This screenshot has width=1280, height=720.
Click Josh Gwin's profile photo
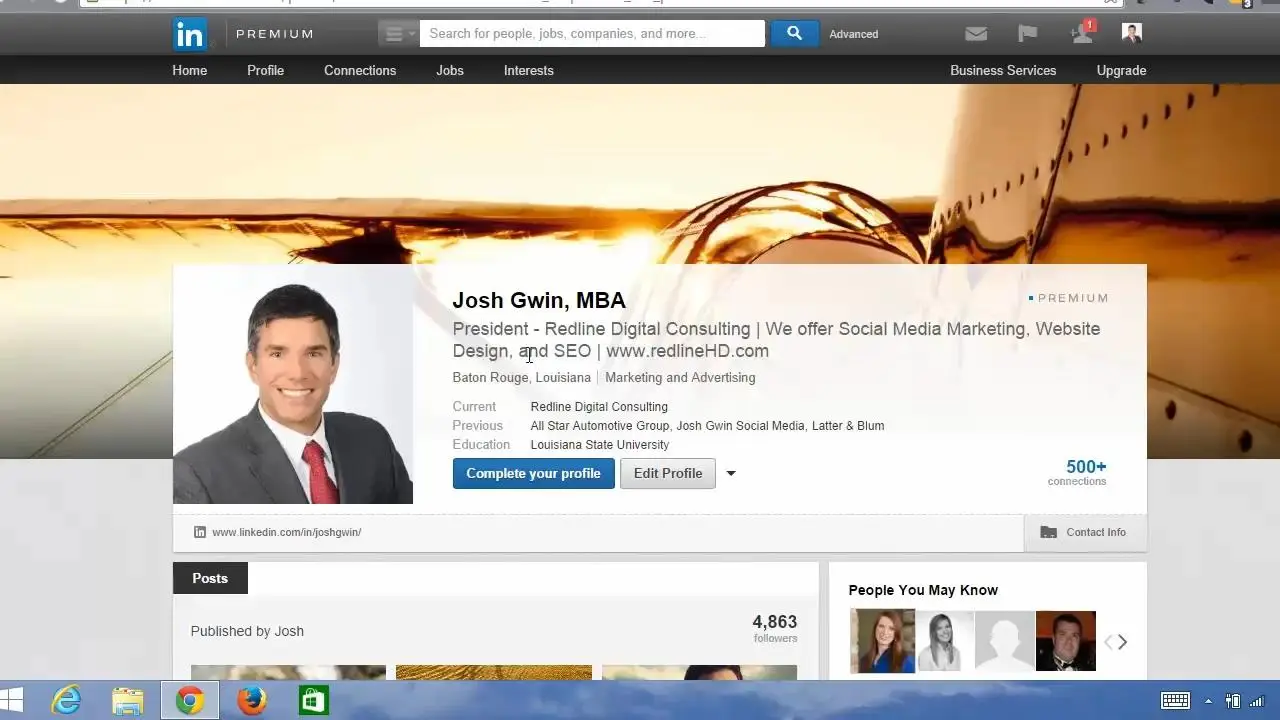pyautogui.click(x=293, y=384)
